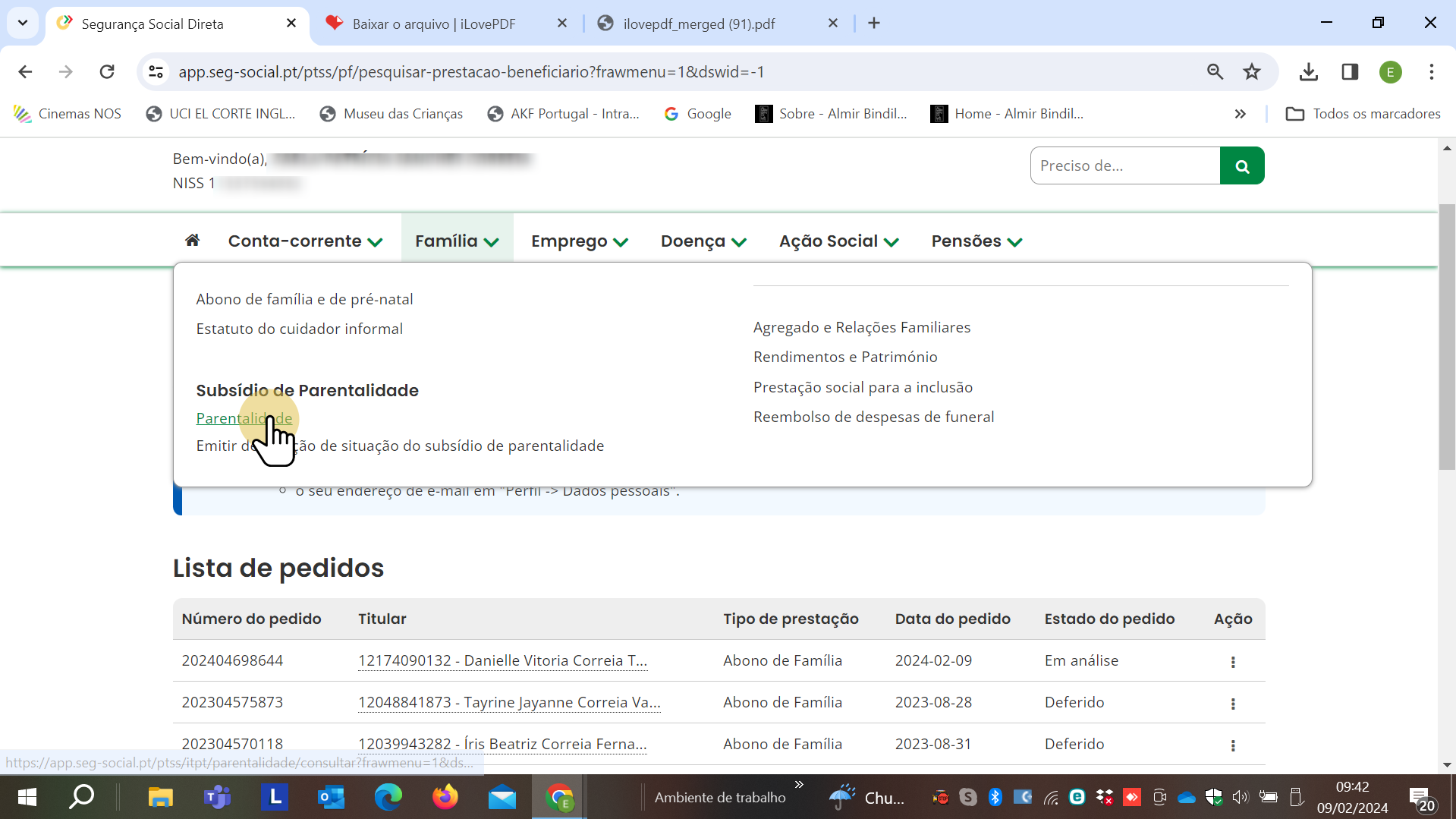Open titular link Danielle Vitoria Correia
Screen dimensions: 1456x819
[502, 660]
